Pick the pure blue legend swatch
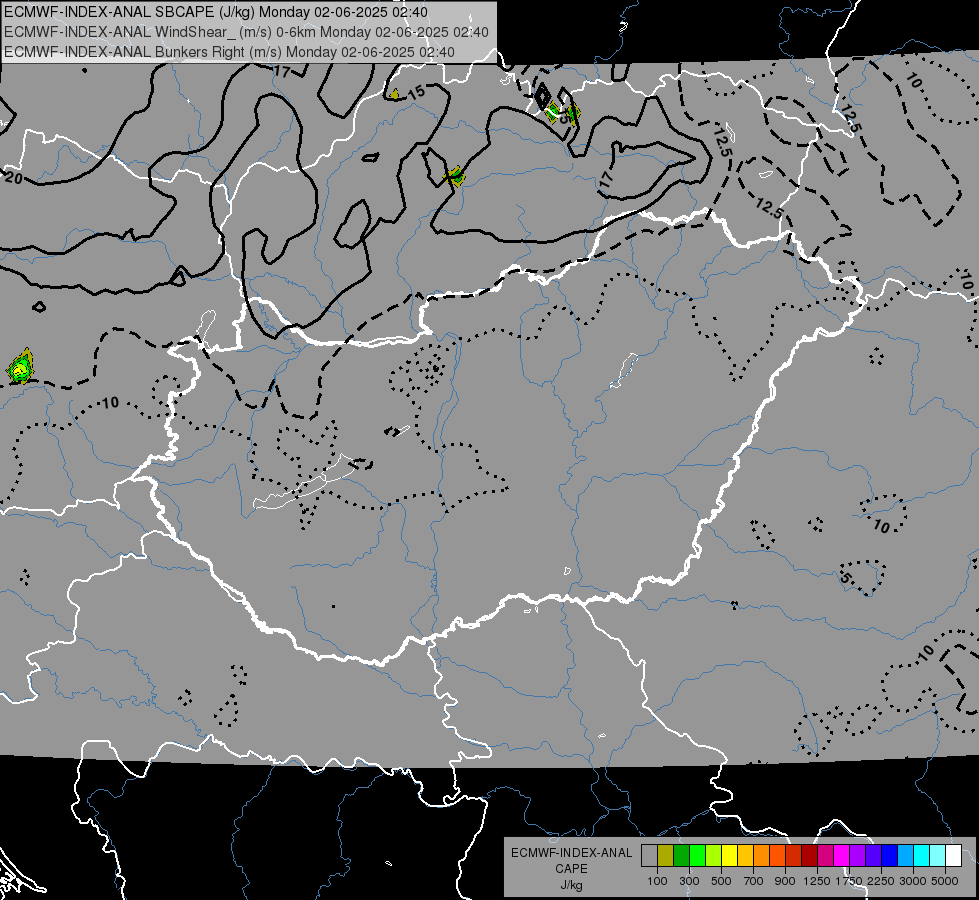 click(x=890, y=856)
